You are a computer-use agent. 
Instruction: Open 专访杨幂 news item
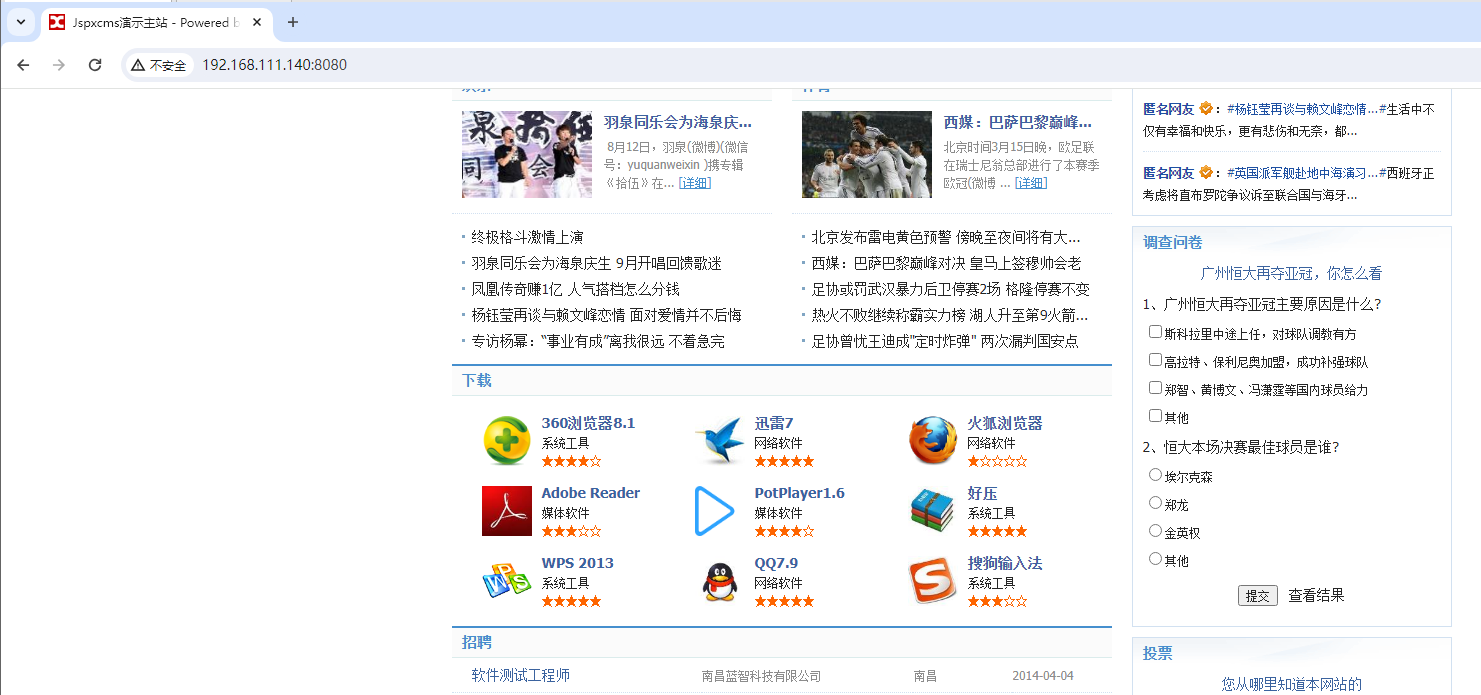click(598, 341)
